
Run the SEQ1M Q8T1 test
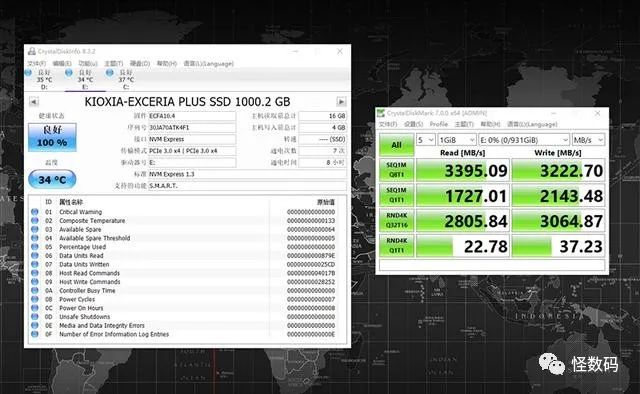(x=396, y=170)
